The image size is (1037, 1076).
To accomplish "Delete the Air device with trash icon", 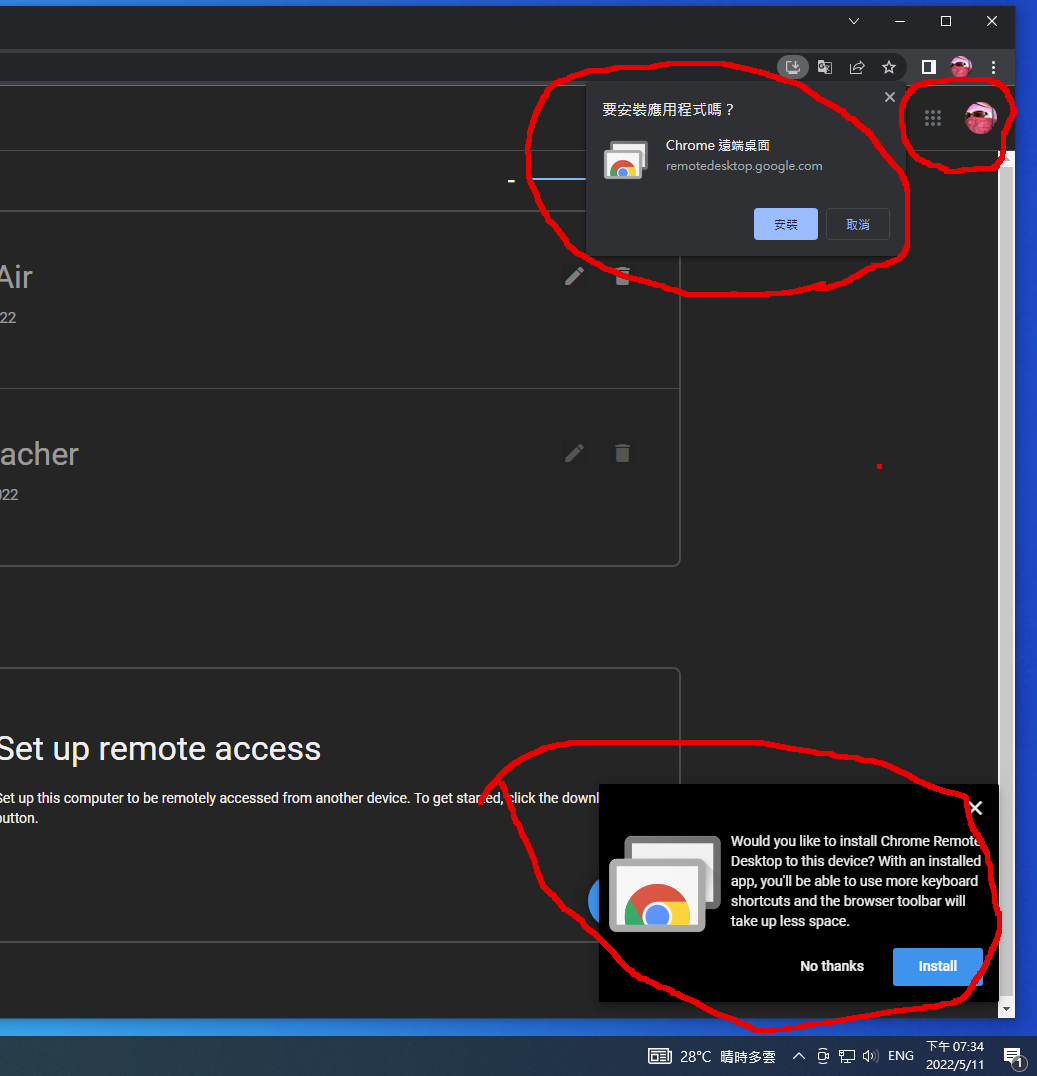I will [622, 277].
